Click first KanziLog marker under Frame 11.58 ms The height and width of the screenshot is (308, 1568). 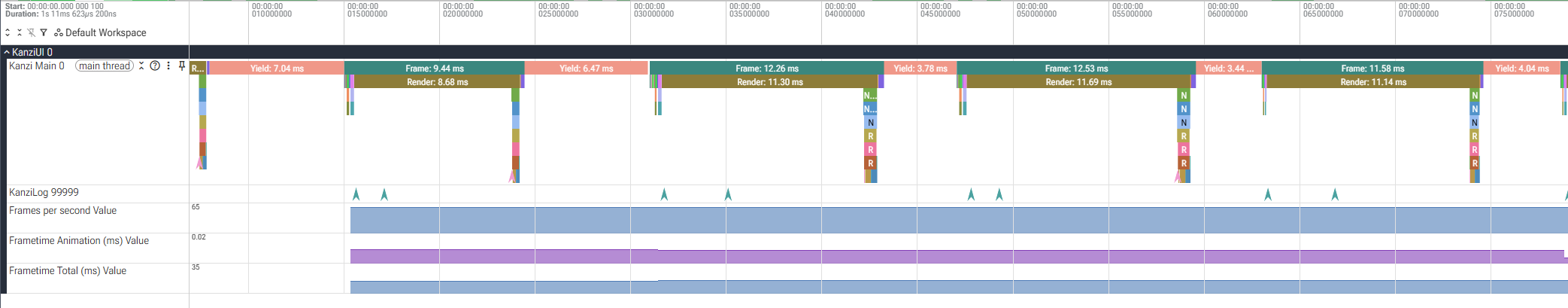[x=1268, y=194]
